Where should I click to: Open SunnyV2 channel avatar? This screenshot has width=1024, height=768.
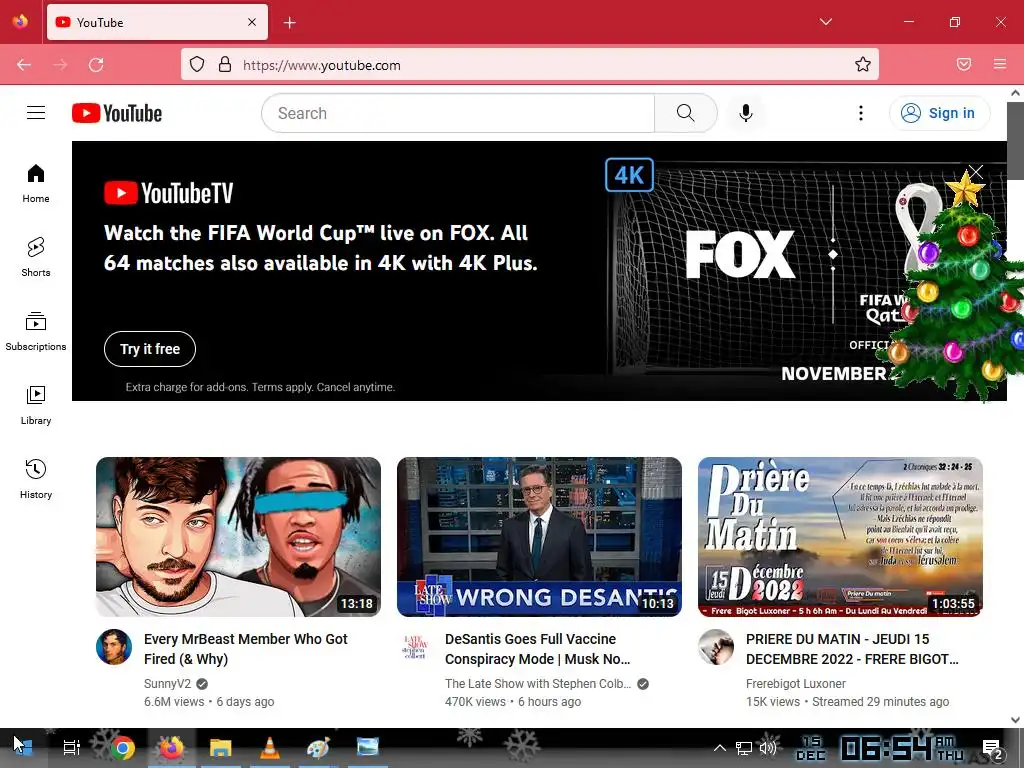[x=114, y=647]
